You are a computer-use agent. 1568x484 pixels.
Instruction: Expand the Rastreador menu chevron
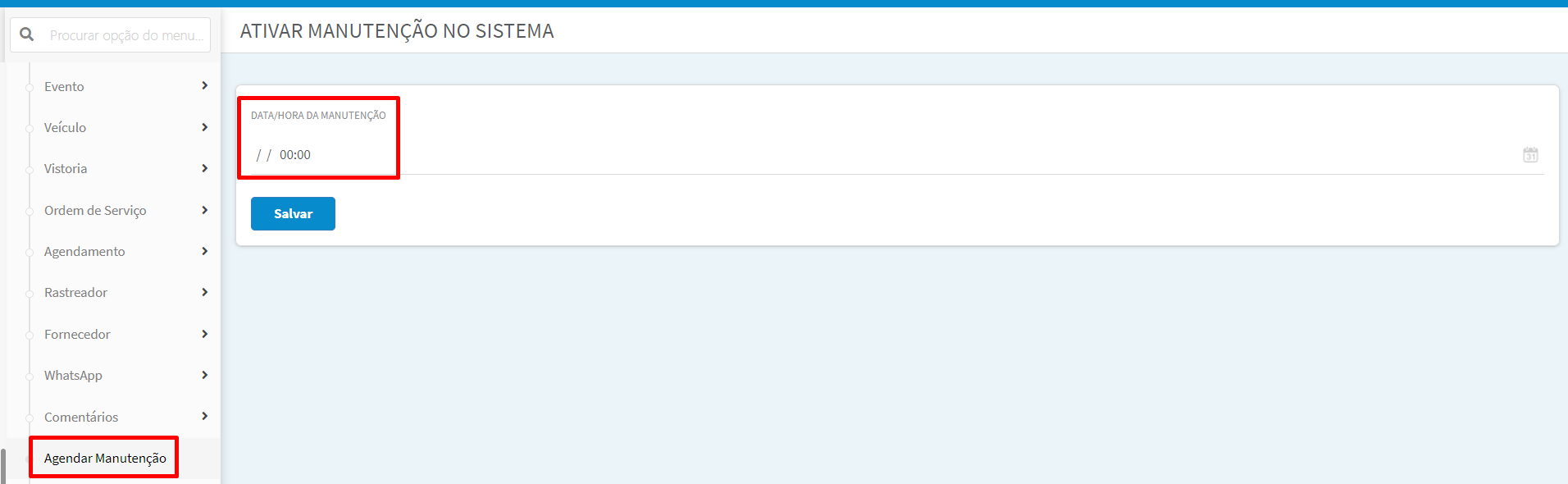pos(204,292)
